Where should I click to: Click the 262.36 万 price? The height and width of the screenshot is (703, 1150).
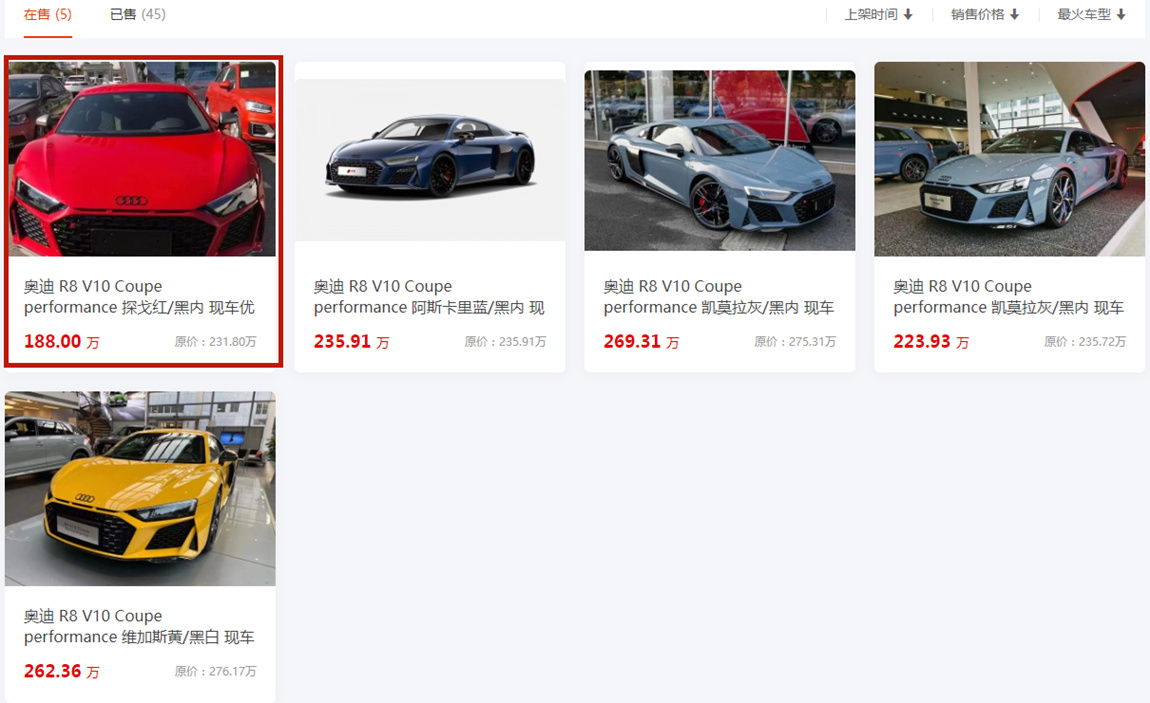62,671
